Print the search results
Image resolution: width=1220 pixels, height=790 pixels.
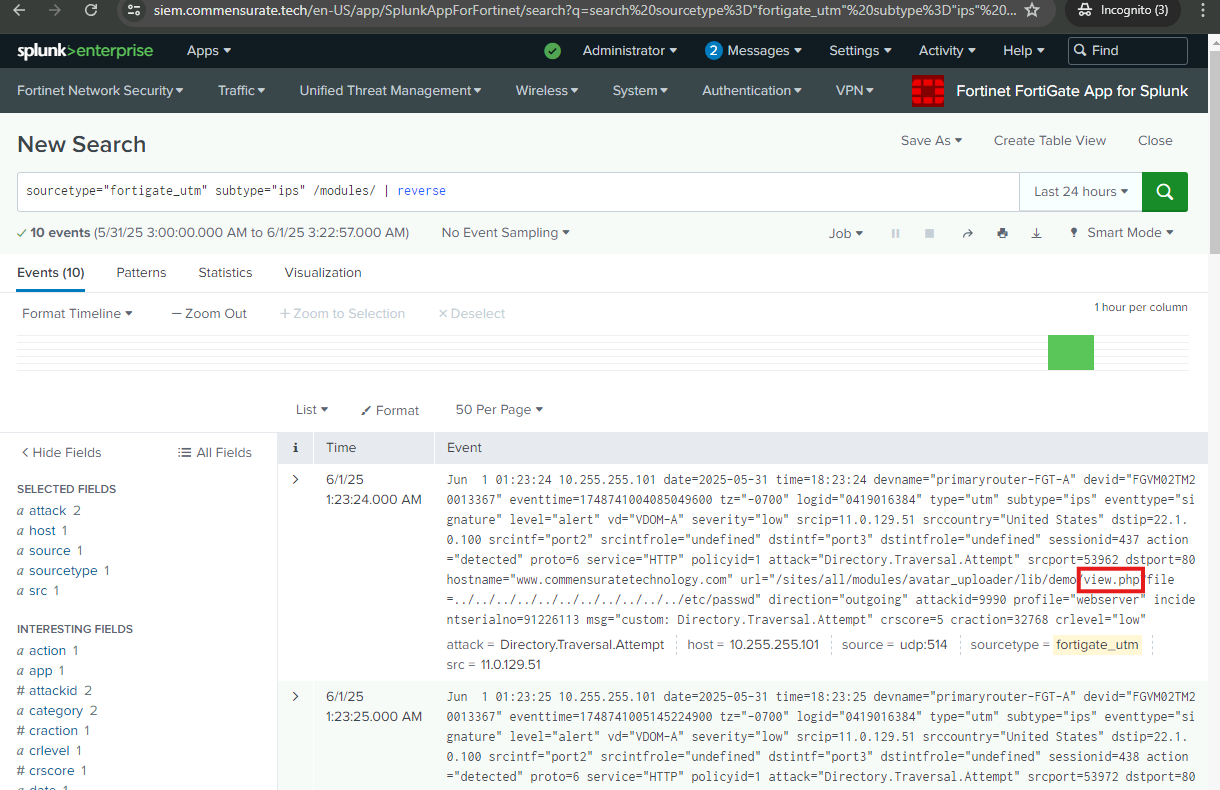pyautogui.click(x=1002, y=233)
